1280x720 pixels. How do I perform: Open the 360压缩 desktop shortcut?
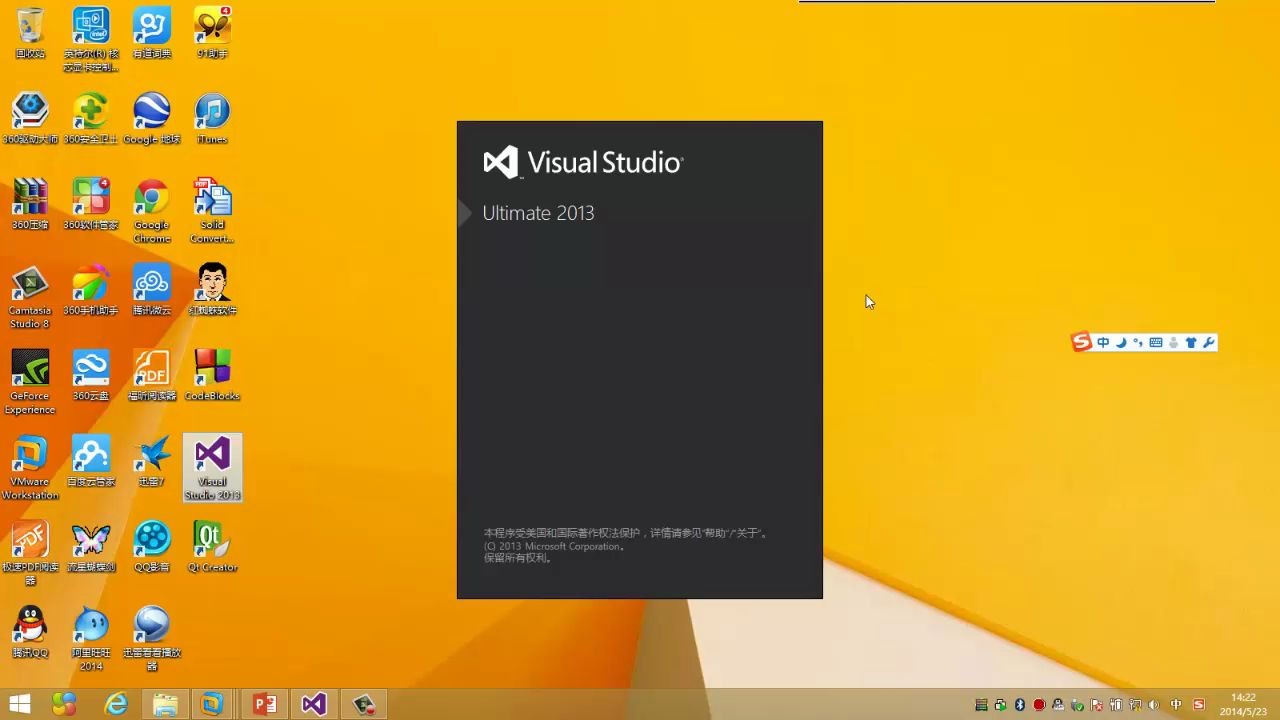click(30, 205)
